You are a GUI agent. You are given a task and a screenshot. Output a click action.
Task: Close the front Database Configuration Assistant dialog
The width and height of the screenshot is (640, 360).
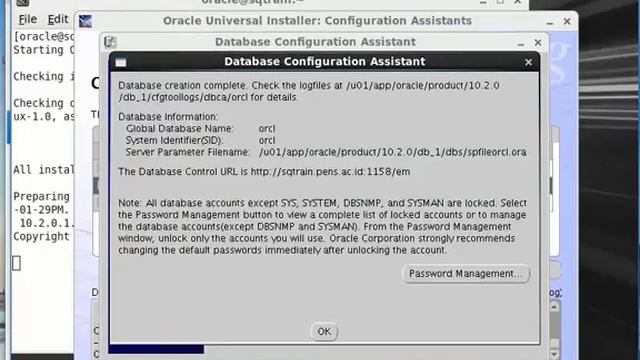[528, 62]
